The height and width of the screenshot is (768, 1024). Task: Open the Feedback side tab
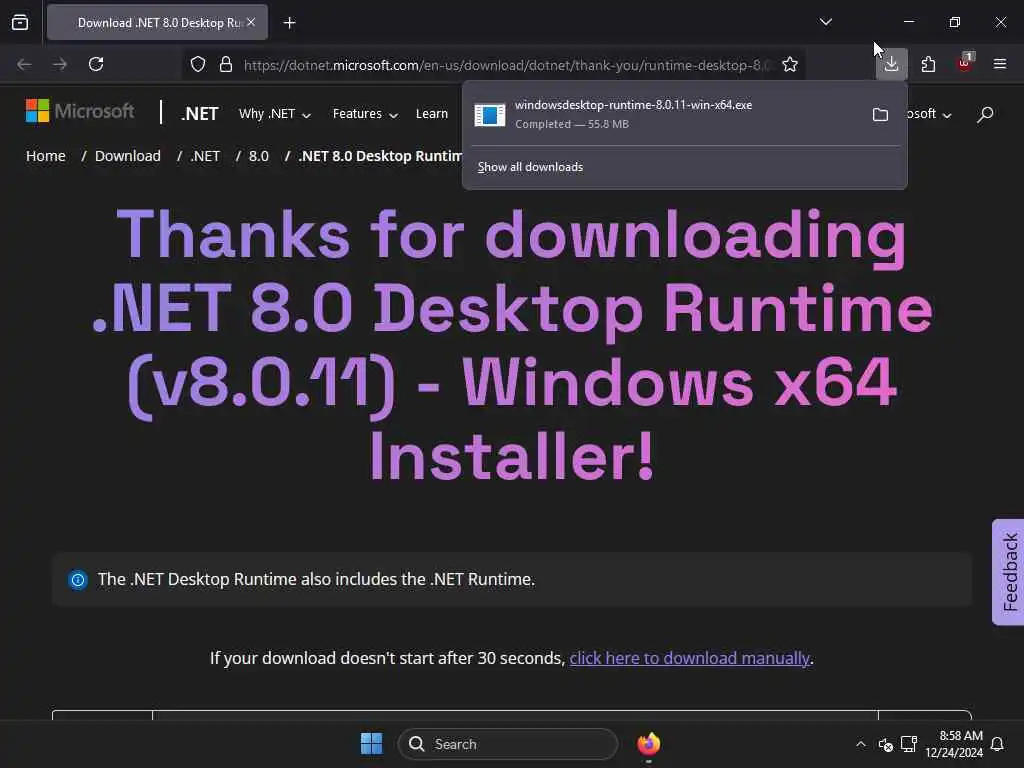[x=1008, y=572]
